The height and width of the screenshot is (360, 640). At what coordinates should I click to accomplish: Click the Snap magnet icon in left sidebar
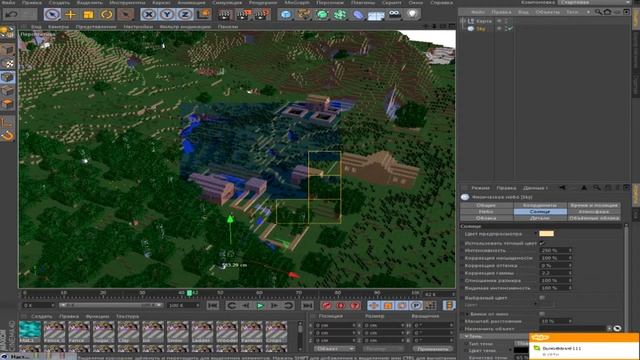[x=7, y=136]
